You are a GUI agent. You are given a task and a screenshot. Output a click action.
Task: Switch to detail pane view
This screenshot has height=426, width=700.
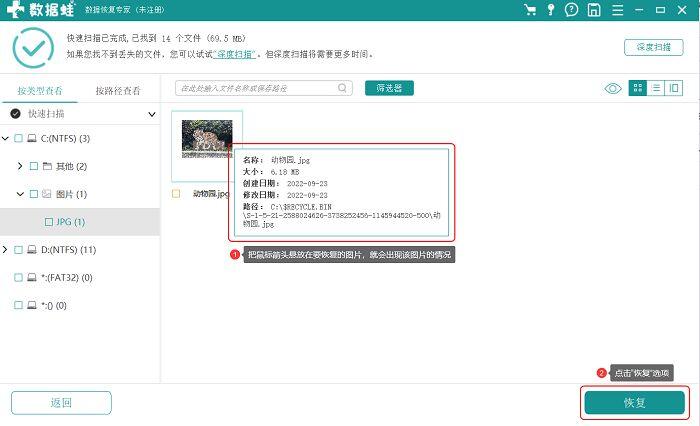click(x=674, y=88)
